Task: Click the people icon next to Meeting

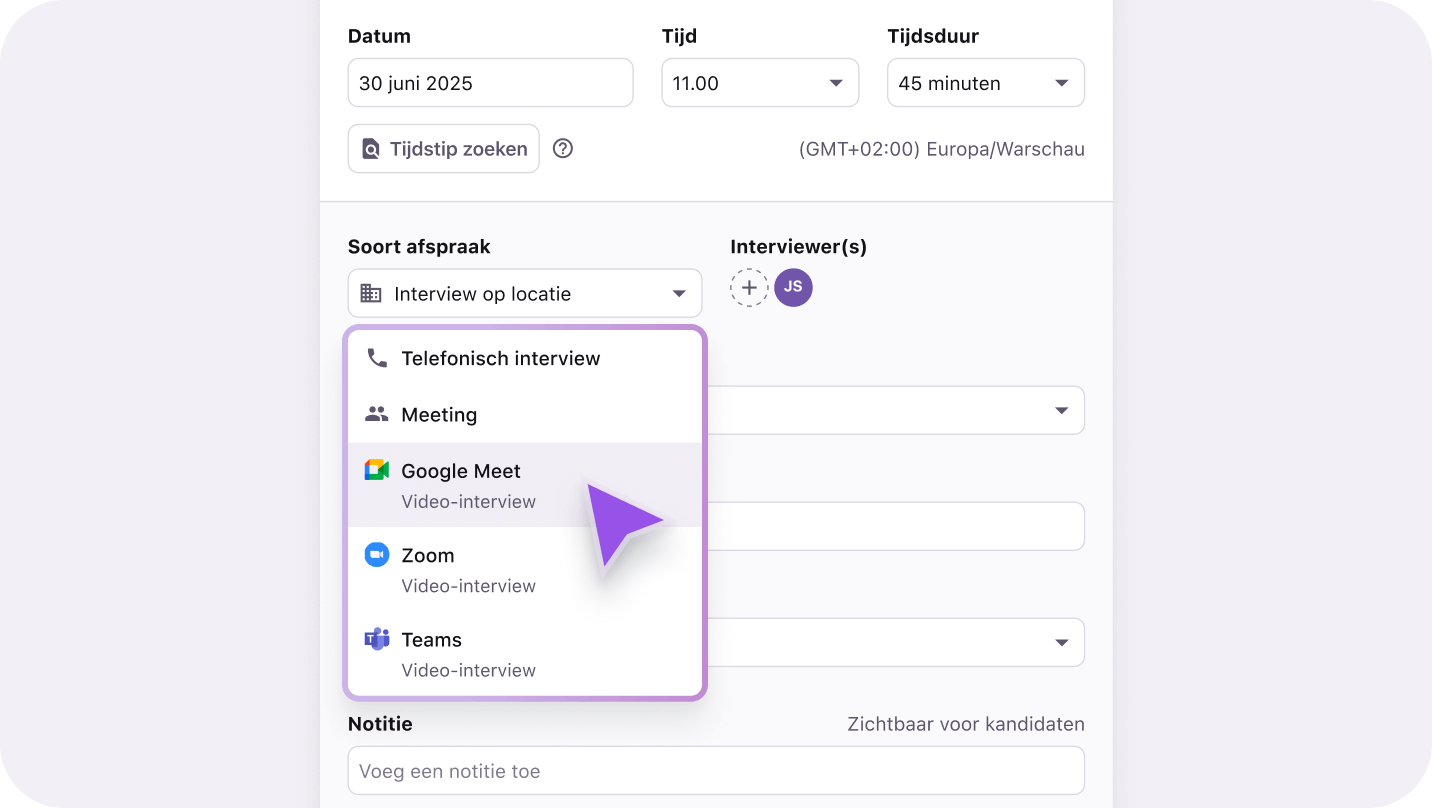Action: point(377,413)
